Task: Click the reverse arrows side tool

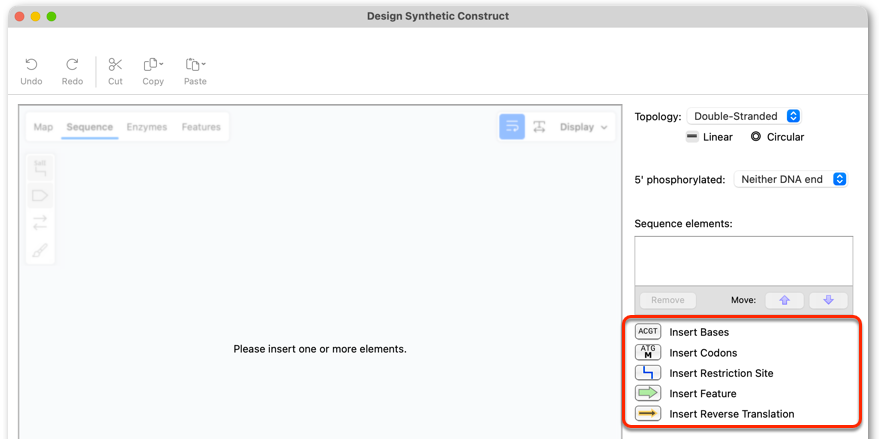Action: [40, 223]
